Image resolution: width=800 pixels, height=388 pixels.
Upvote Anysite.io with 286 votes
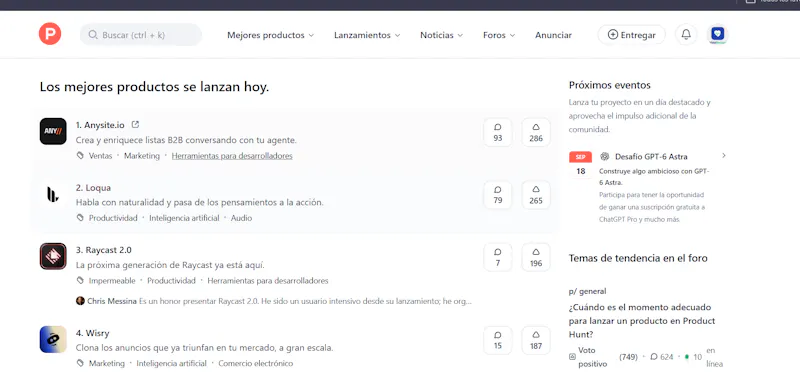pyautogui.click(x=536, y=132)
